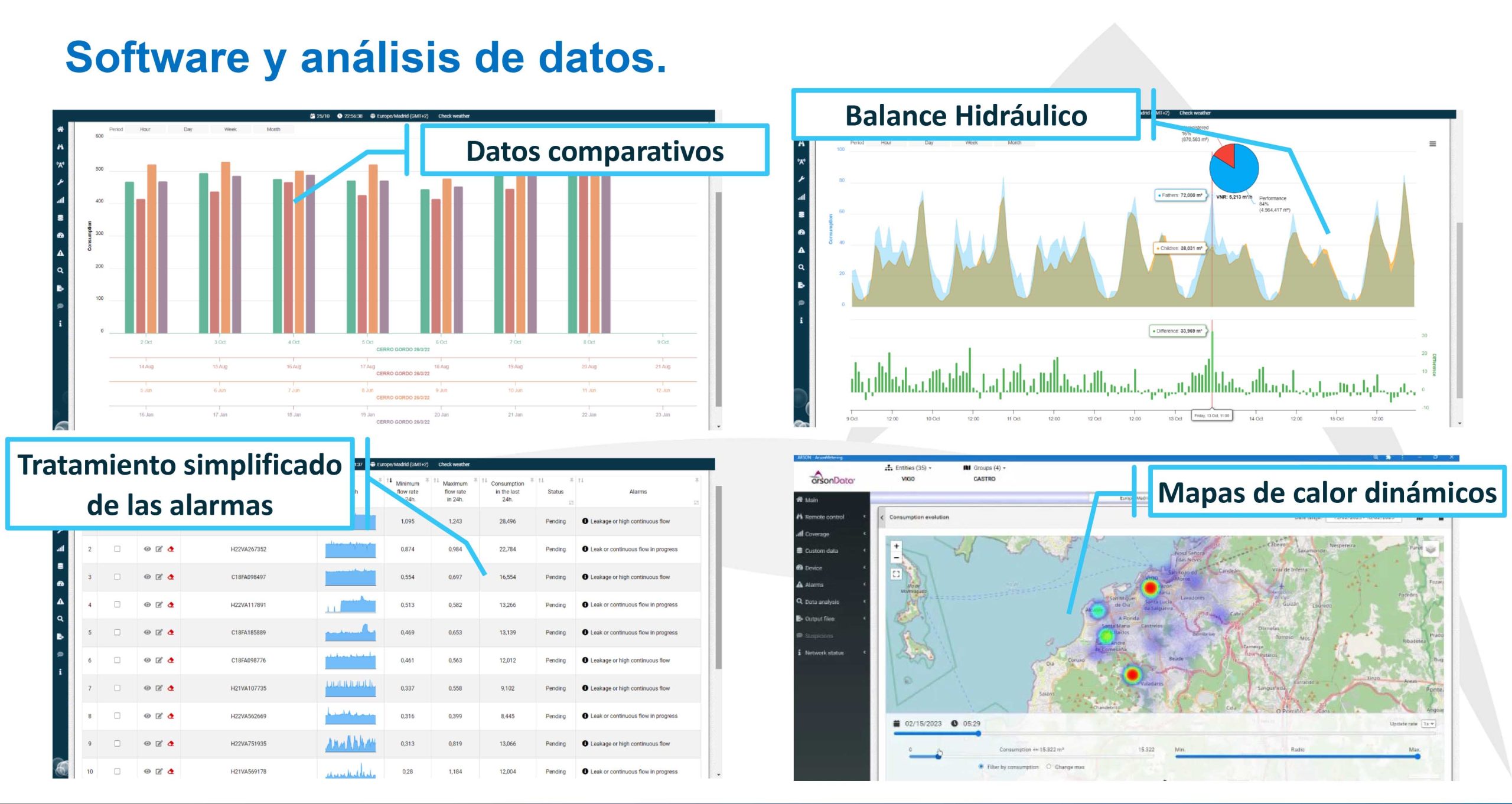This screenshot has height=804, width=1512.
Task: Sort by Consumption in the last 24h column
Action: [x=484, y=481]
